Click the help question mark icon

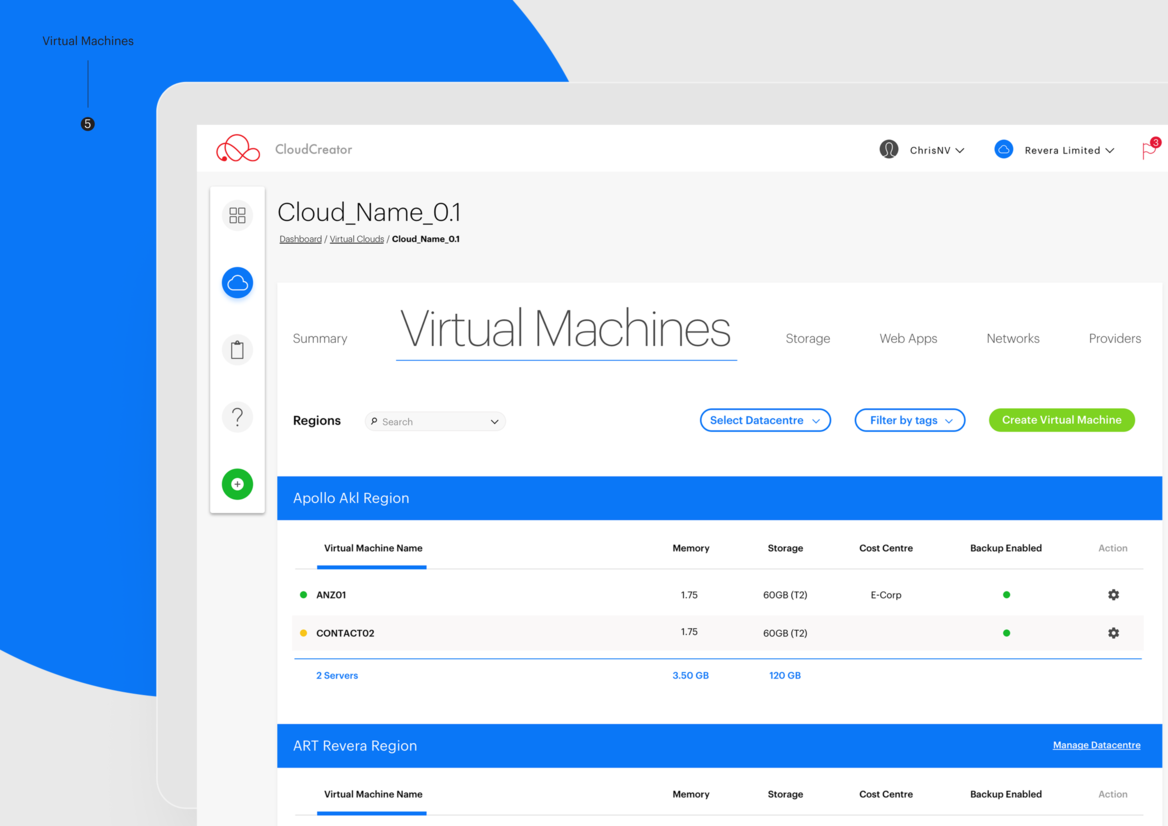pos(237,417)
